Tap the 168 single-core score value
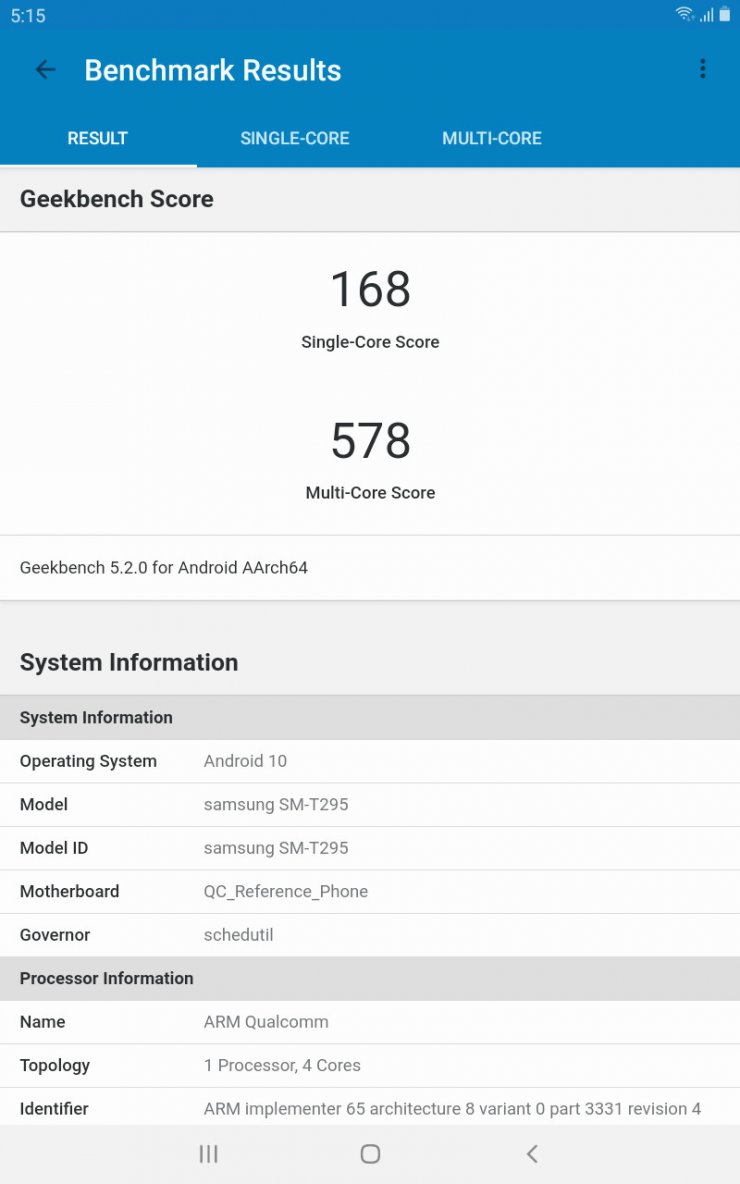This screenshot has height=1184, width=740. tap(370, 289)
